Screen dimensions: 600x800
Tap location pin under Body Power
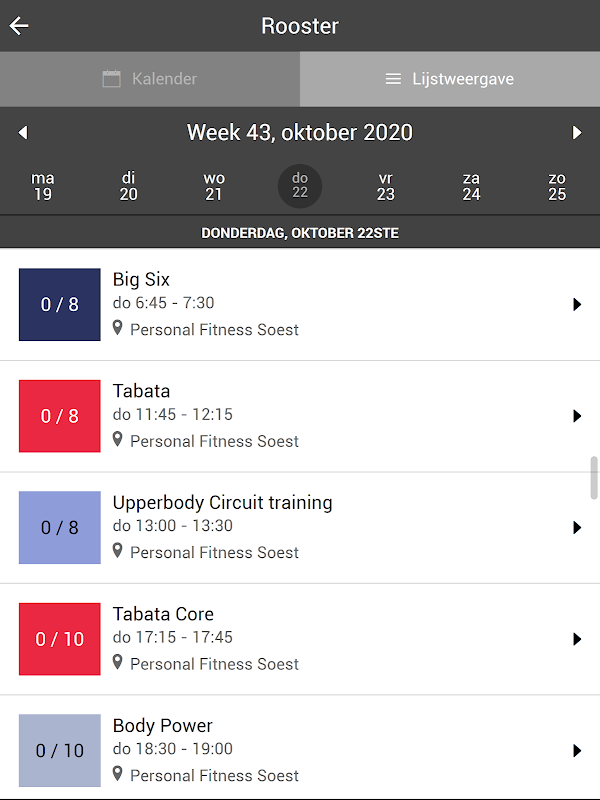pos(117,774)
